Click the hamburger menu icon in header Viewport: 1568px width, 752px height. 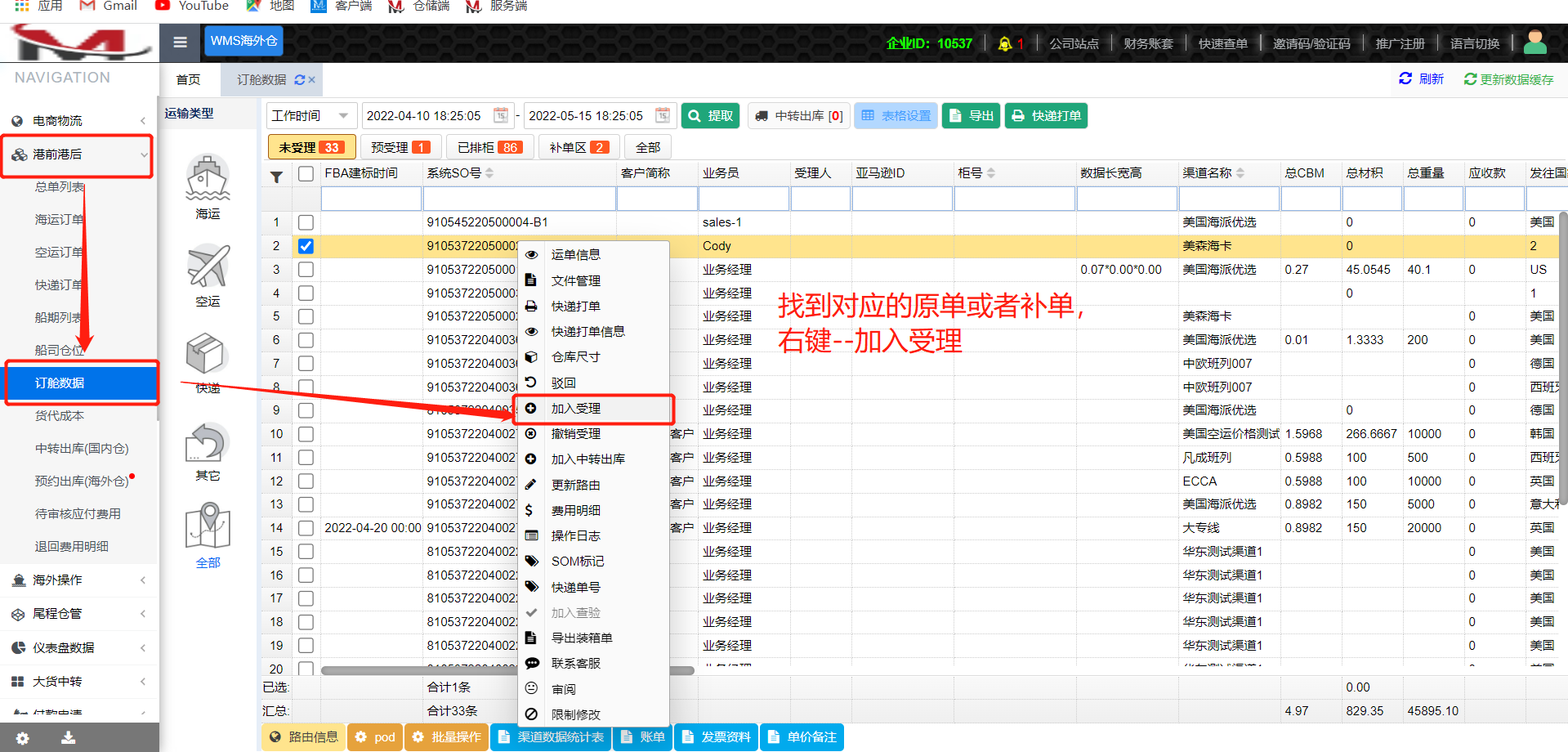tap(181, 43)
